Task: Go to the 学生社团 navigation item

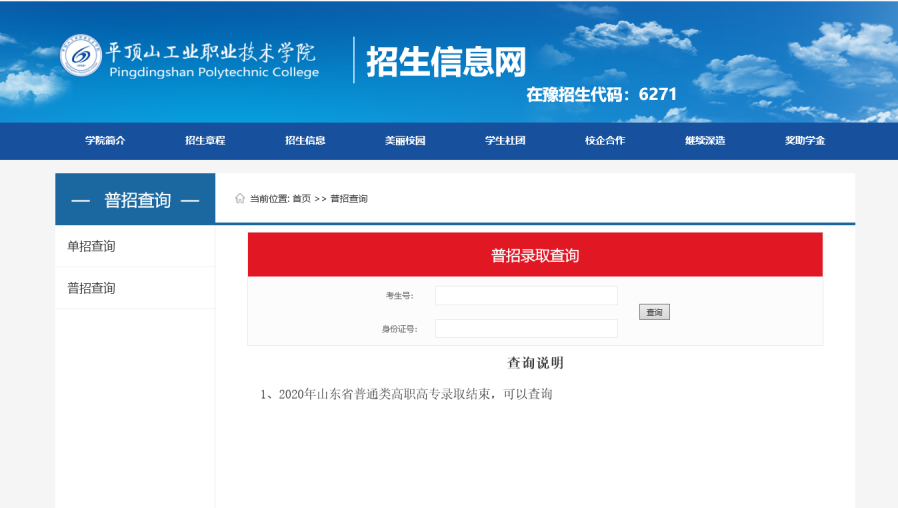Action: pos(505,140)
